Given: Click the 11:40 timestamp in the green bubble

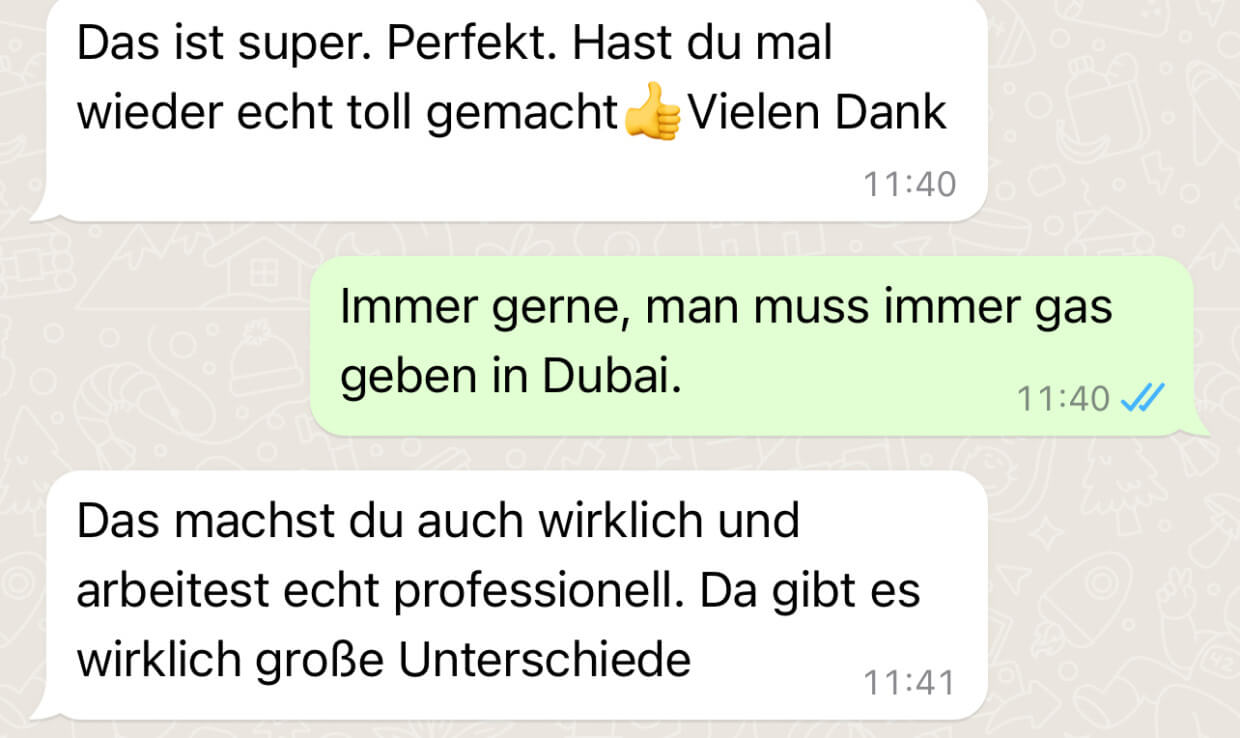Looking at the screenshot, I should [x=1064, y=399].
